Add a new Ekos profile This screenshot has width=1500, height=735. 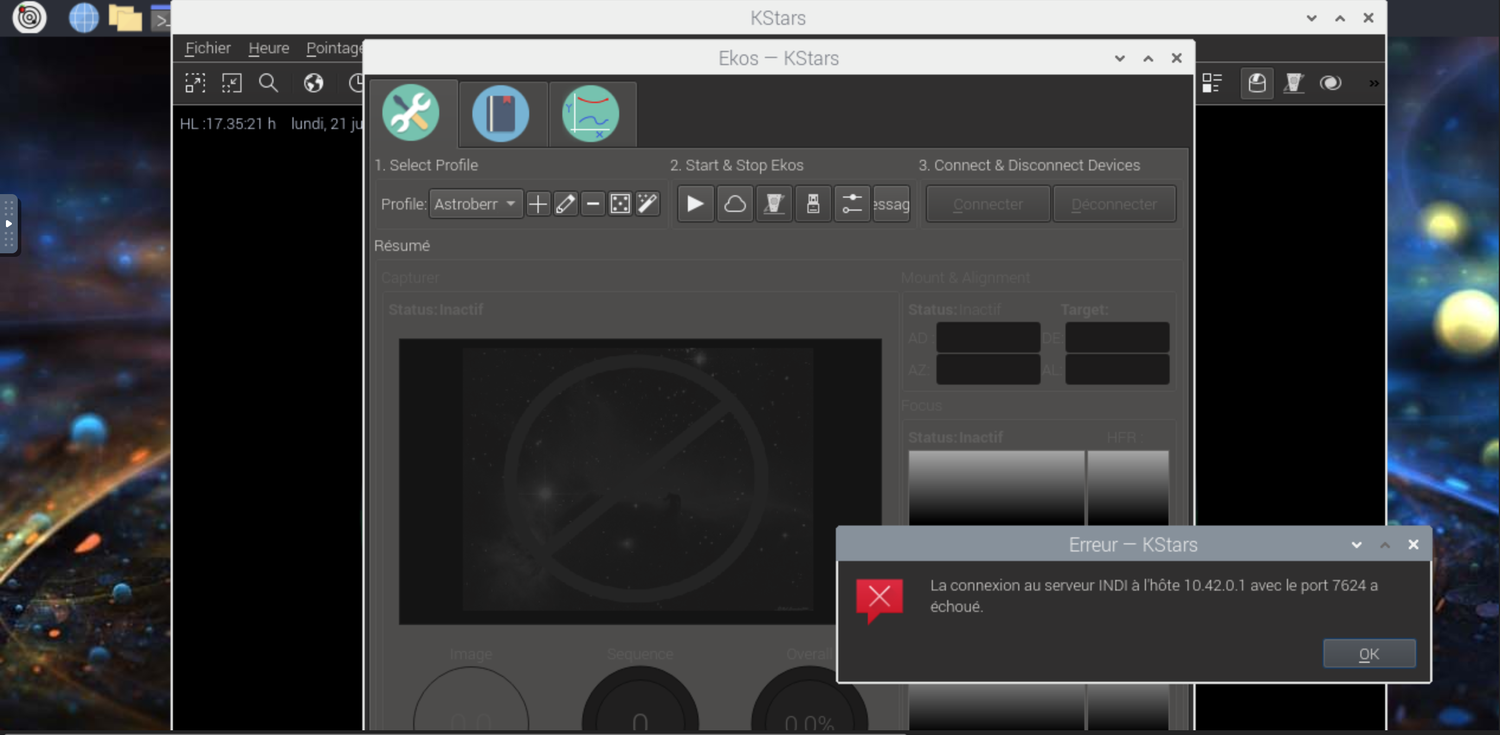(538, 204)
